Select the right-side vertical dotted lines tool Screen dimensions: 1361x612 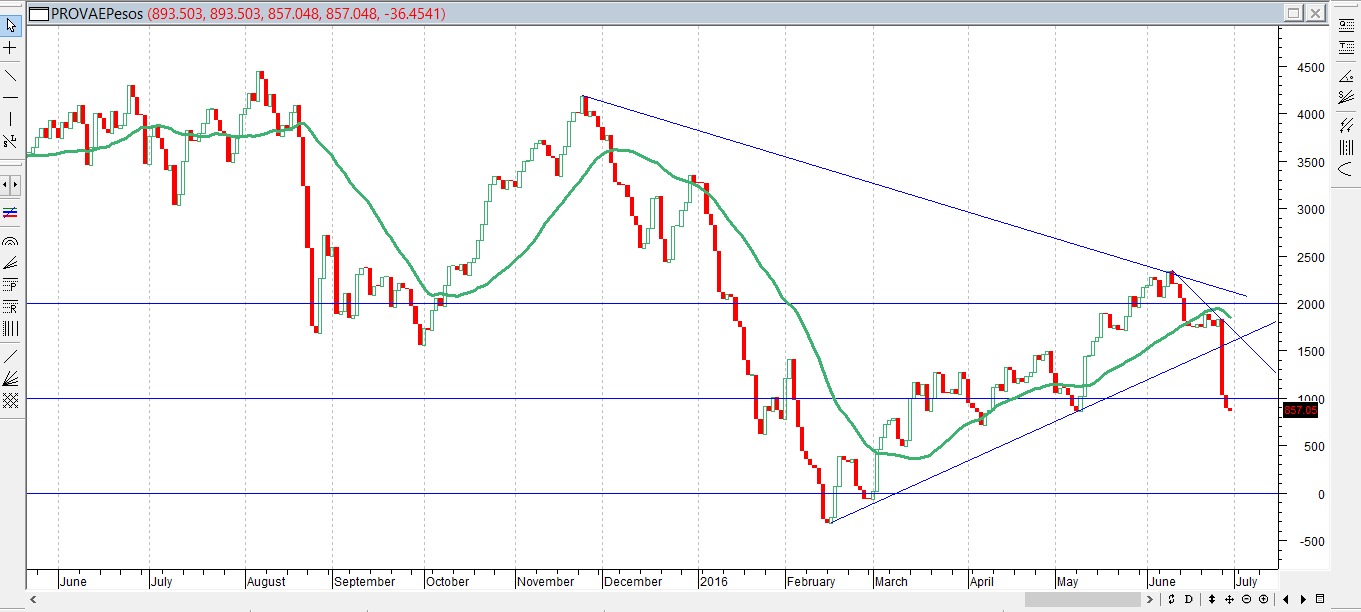pos(1346,147)
